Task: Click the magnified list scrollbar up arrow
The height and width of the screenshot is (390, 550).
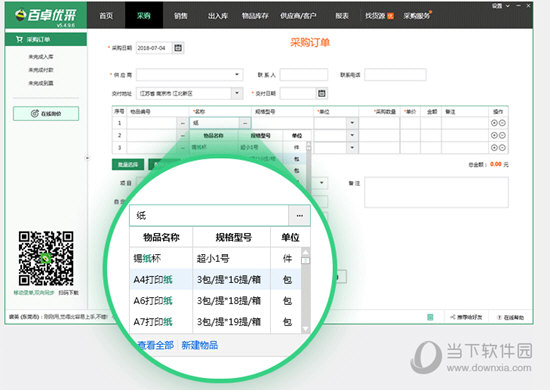Action: coord(306,251)
